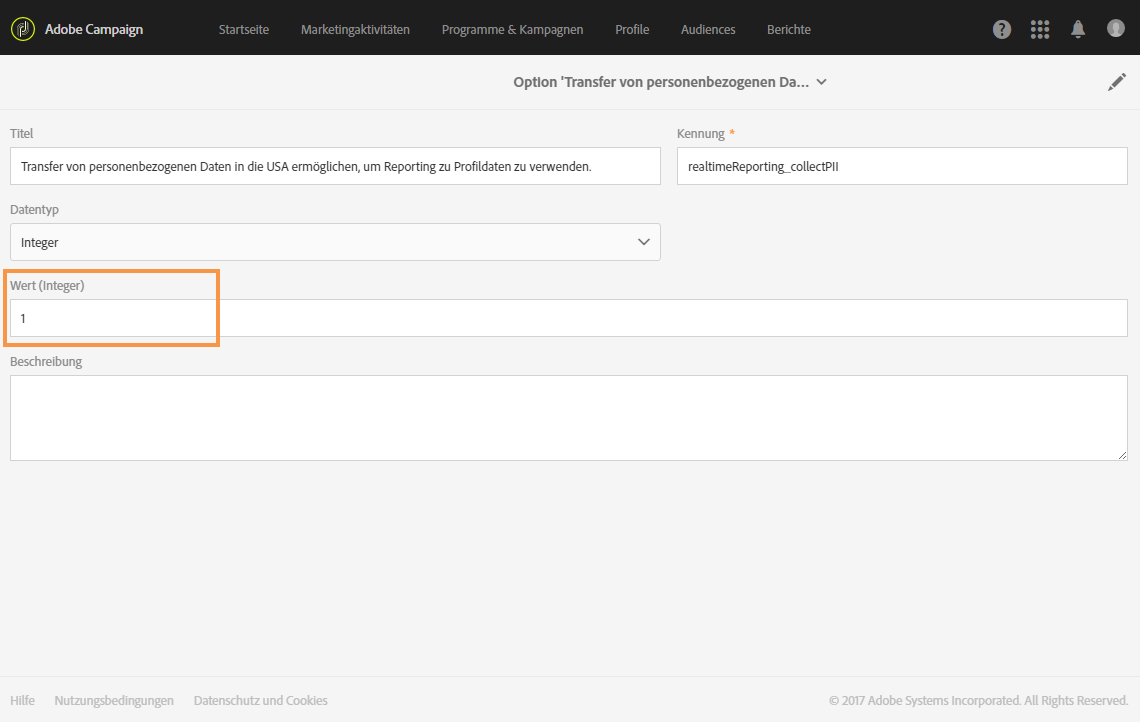The height and width of the screenshot is (722, 1140).
Task: Open the Marketingaktivitäten menu
Action: pyautogui.click(x=355, y=30)
